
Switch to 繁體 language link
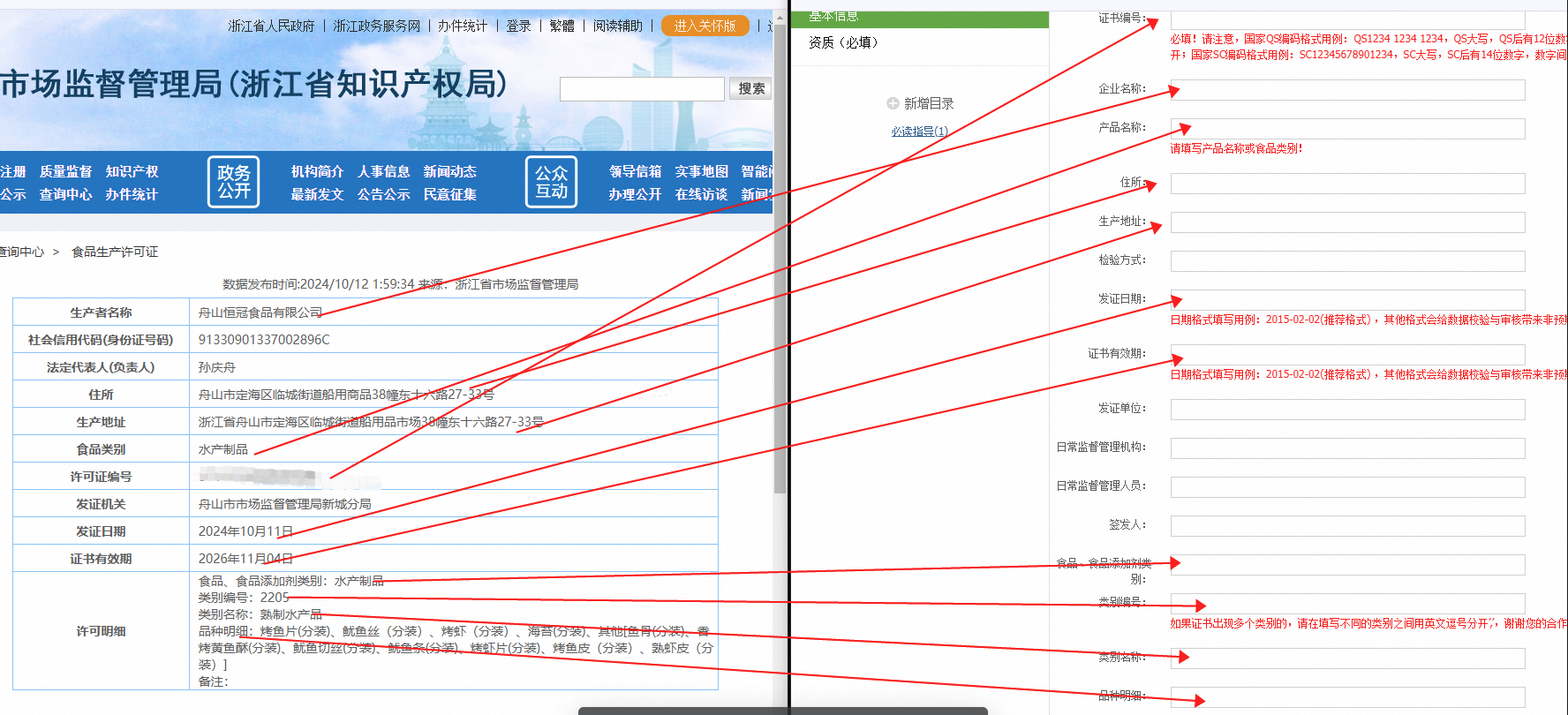click(x=562, y=26)
